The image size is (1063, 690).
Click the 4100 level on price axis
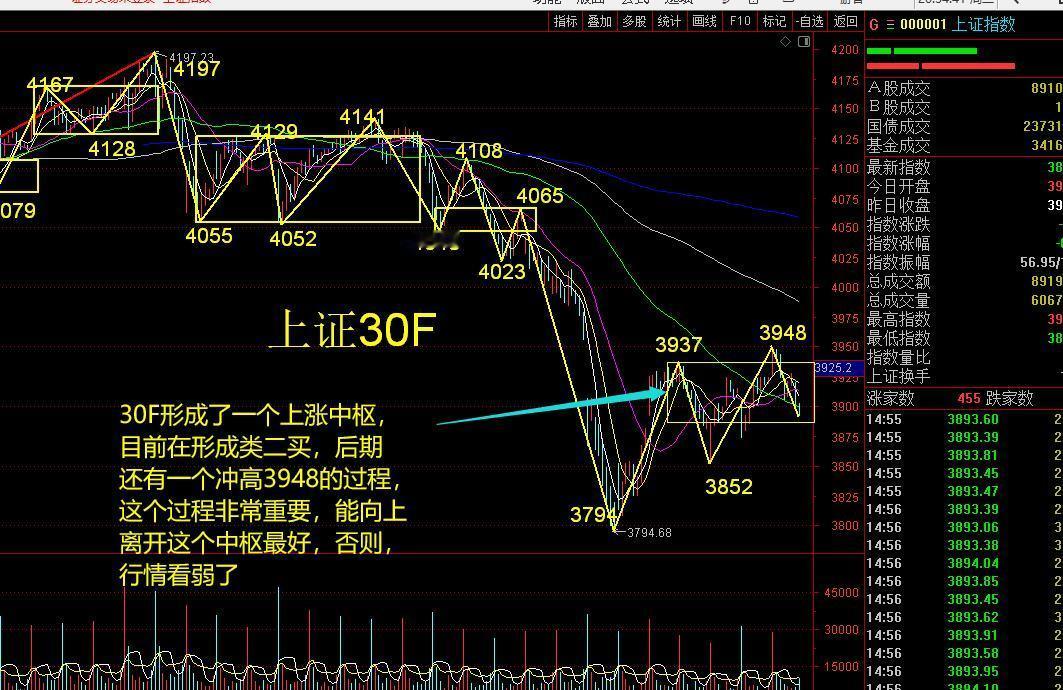coord(845,169)
